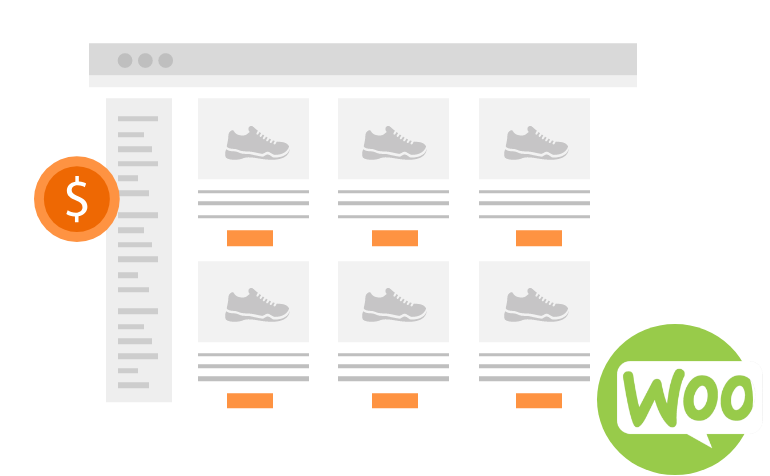This screenshot has width=770, height=476.
Task: Click orange button under bottom-left product
Action: pos(250,401)
